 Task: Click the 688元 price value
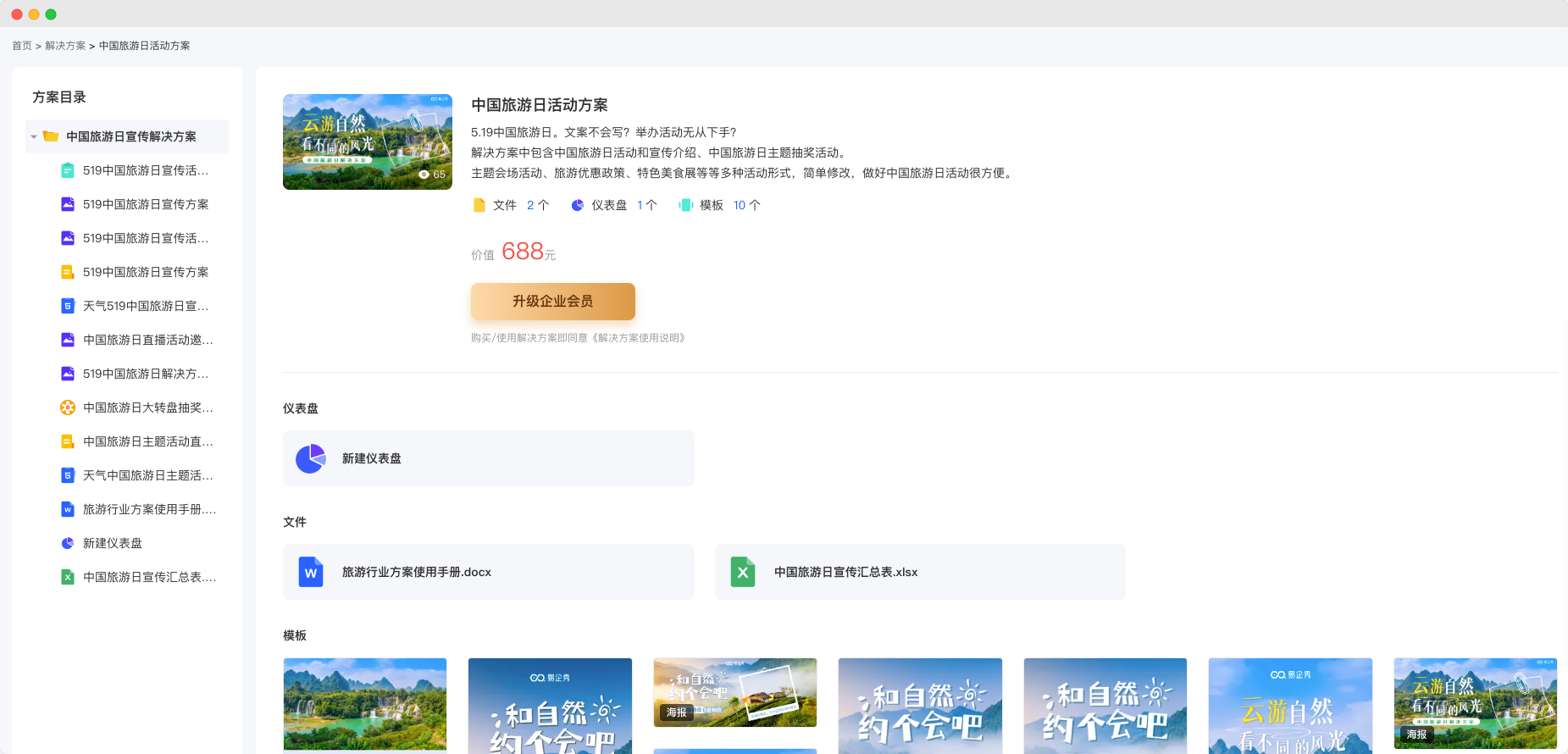[529, 251]
